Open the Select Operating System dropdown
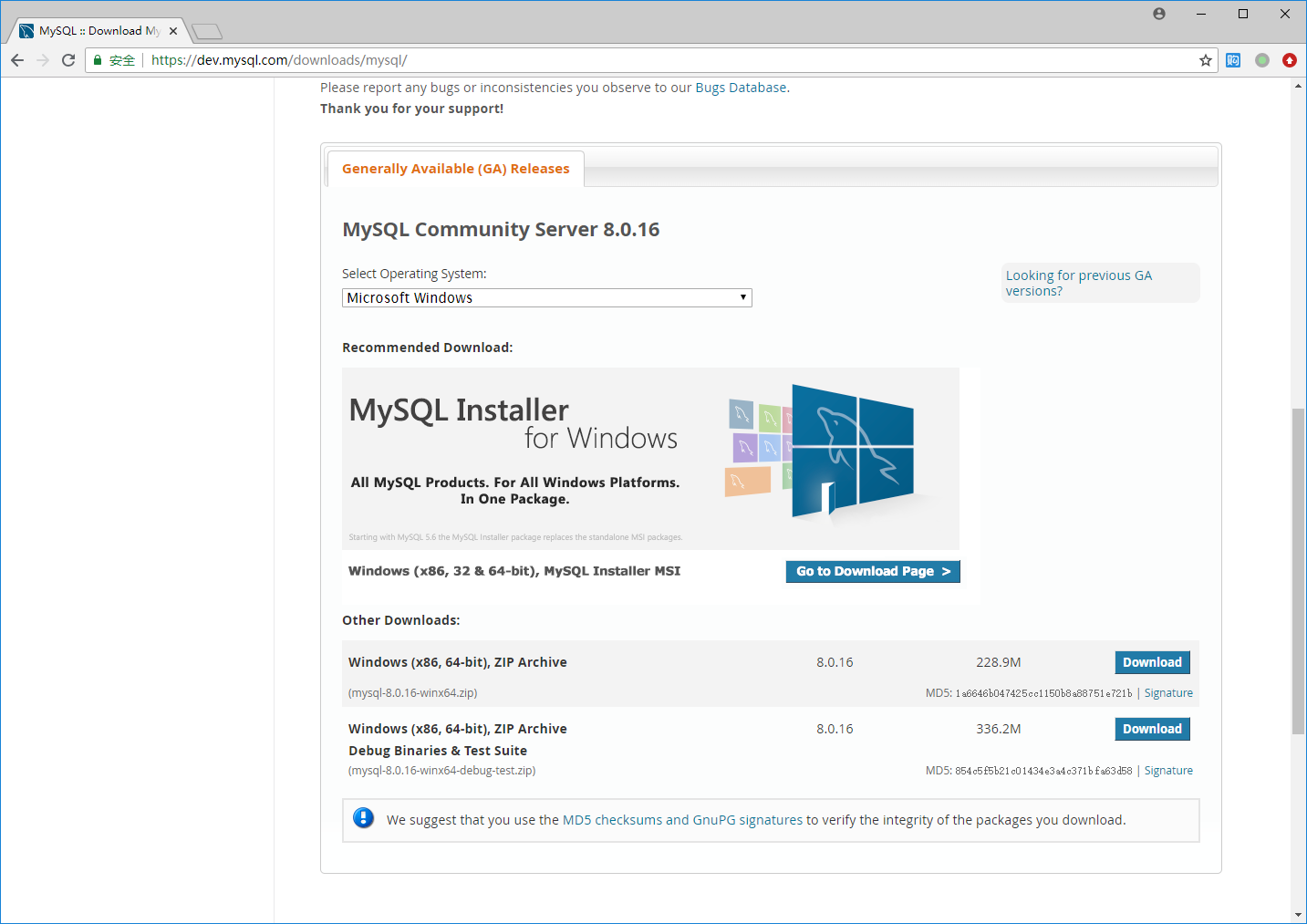 (546, 298)
